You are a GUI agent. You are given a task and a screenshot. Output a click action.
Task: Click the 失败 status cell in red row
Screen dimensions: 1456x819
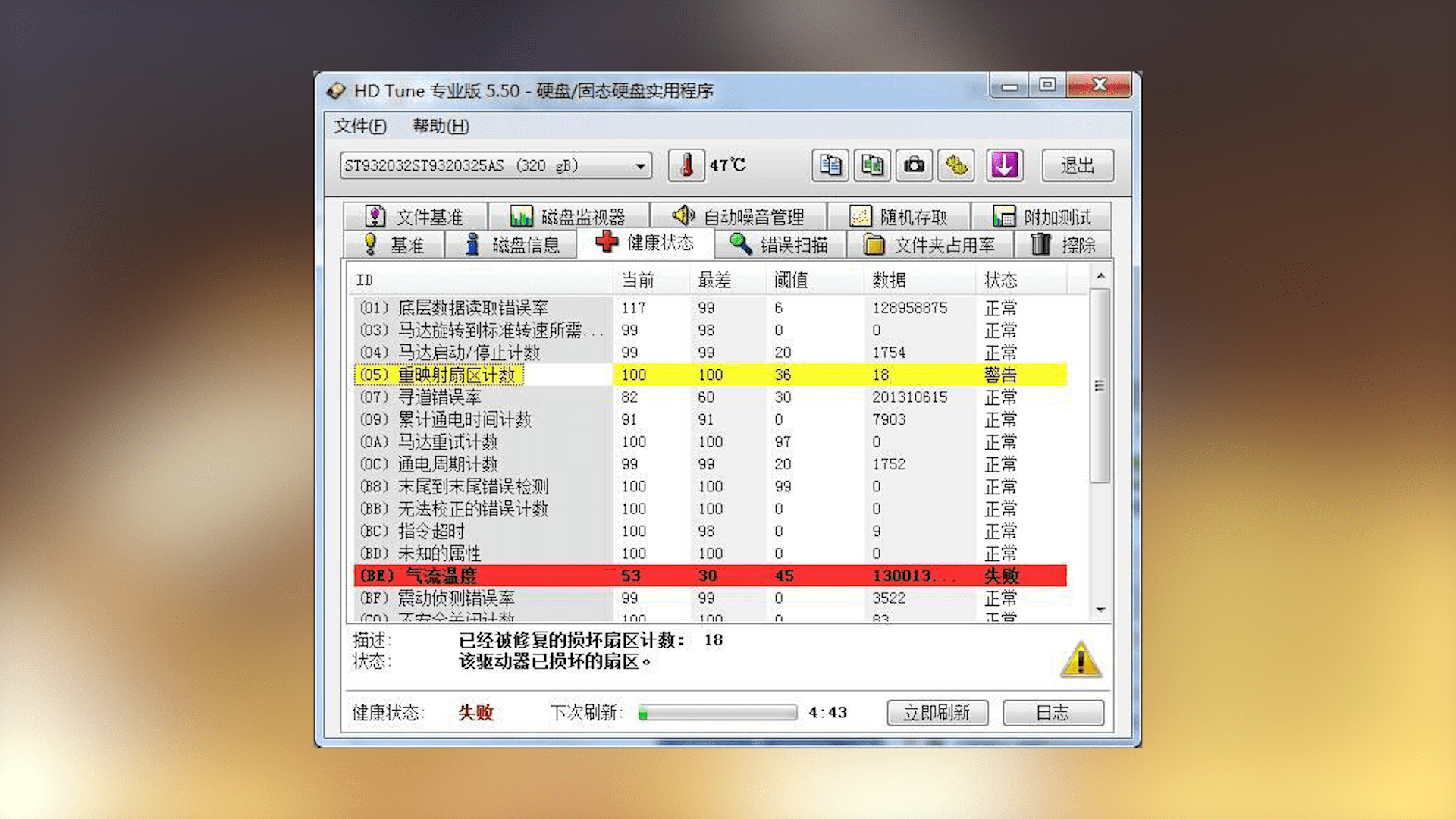click(x=1001, y=576)
